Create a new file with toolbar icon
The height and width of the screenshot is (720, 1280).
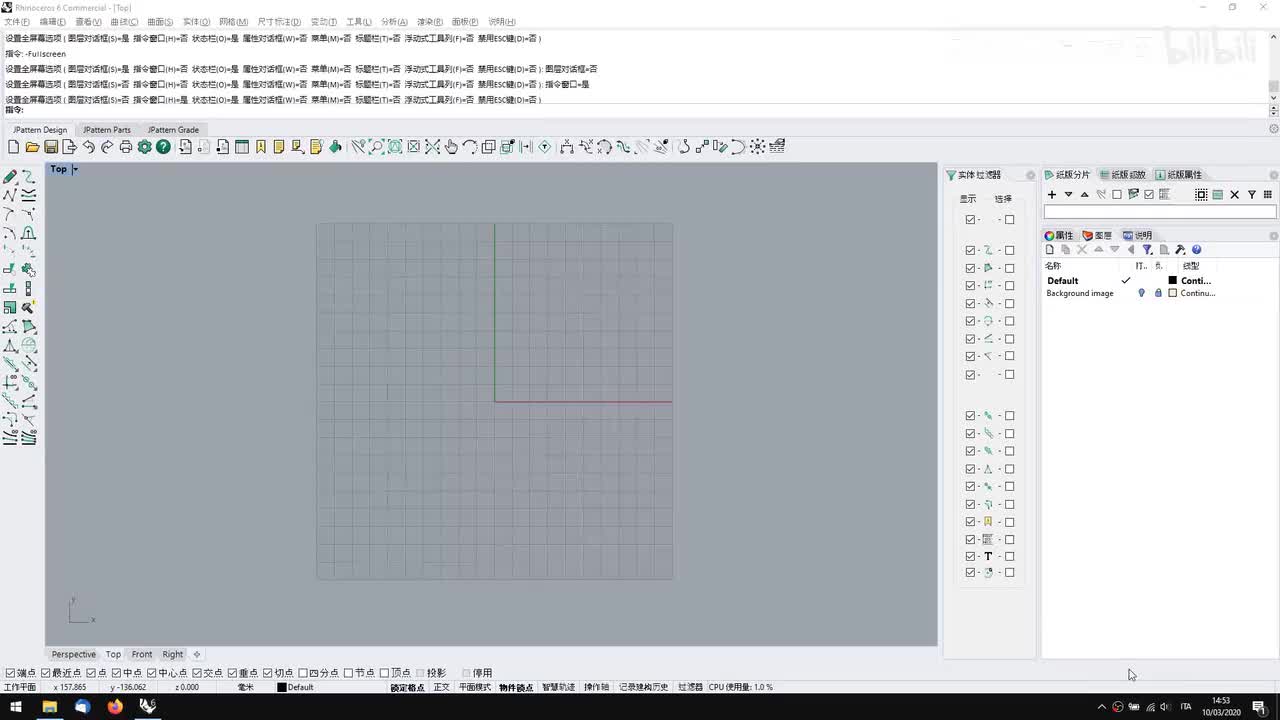pyautogui.click(x=13, y=147)
